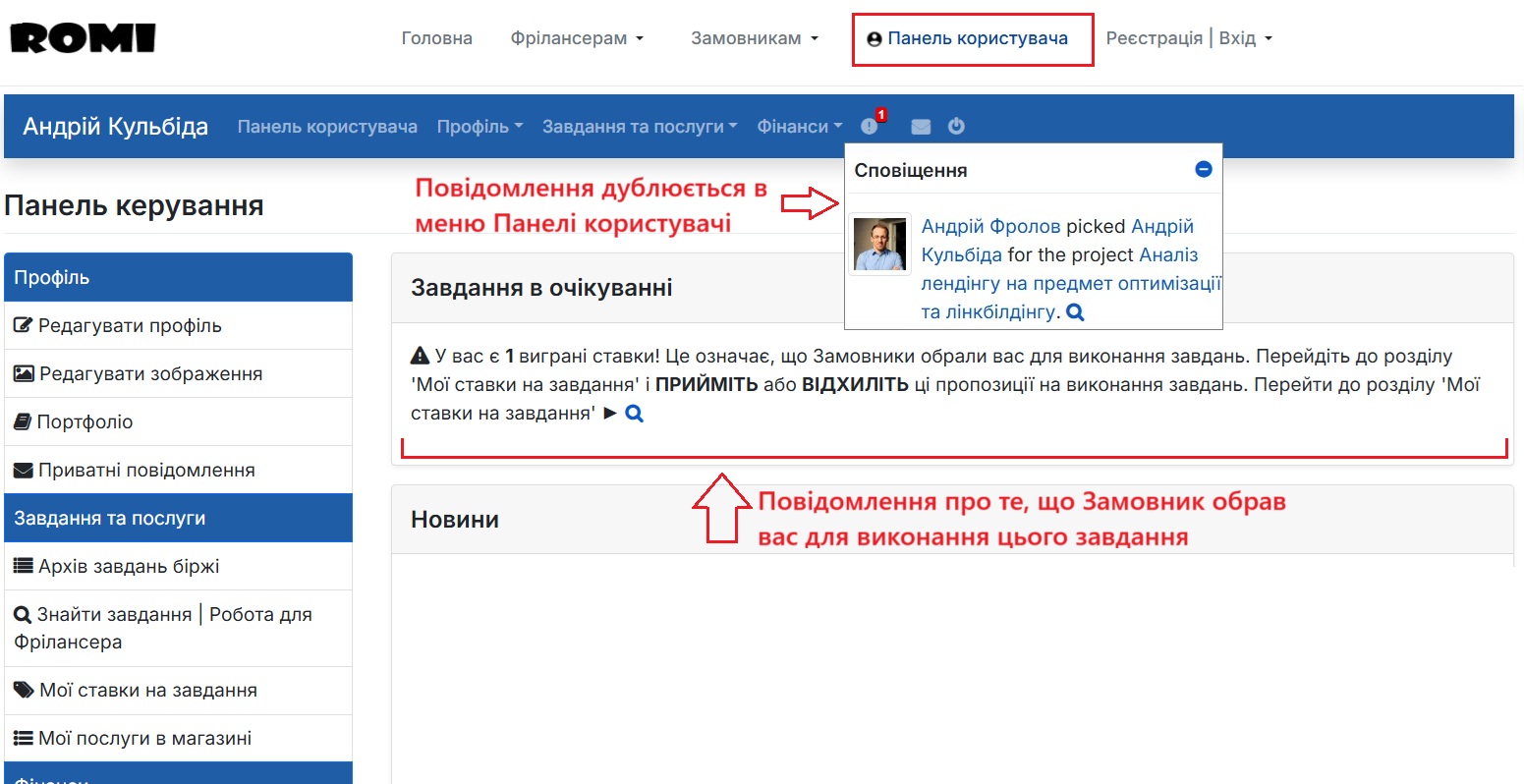
Task: Open Приватні повідомлення in sidebar
Action: [145, 470]
